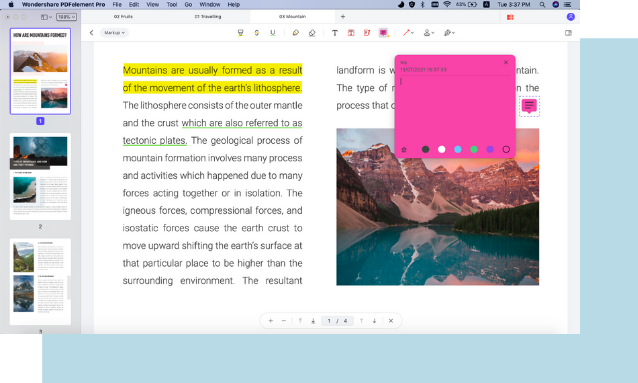Open the Shapes arrow tool dropdown
Viewport: 638px width, 383px height.
408,33
